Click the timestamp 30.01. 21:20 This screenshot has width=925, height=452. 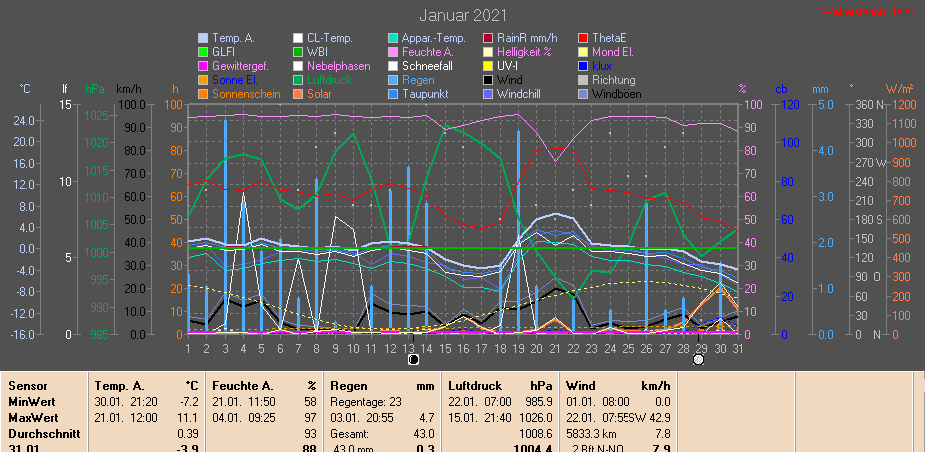pyautogui.click(x=126, y=402)
